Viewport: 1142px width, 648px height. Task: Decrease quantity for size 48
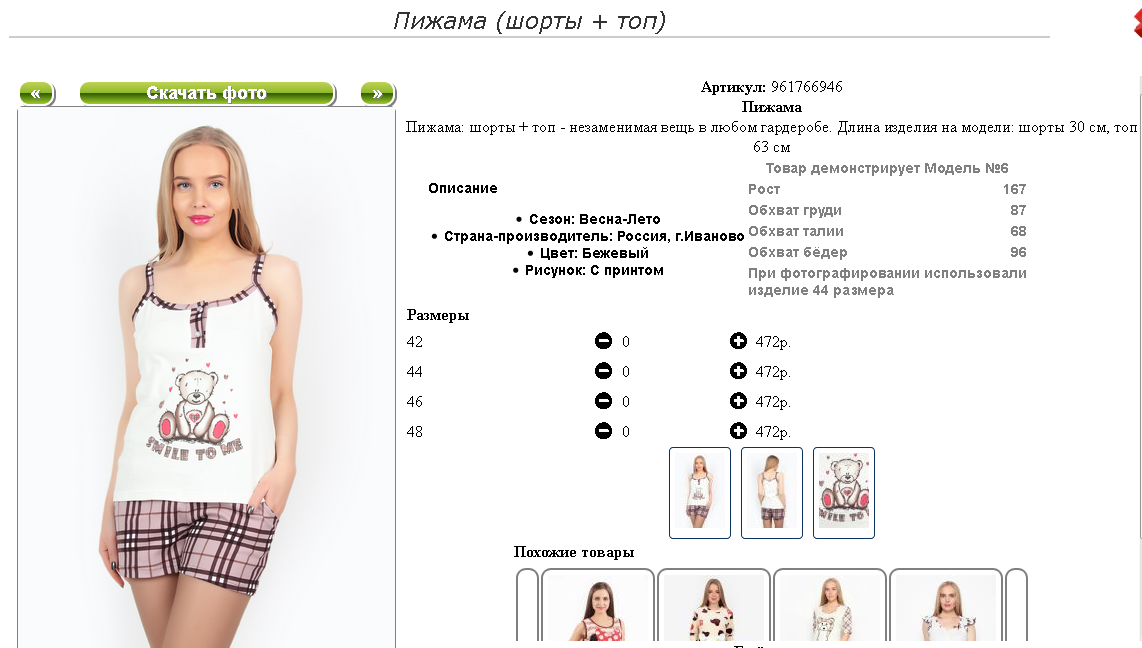603,430
